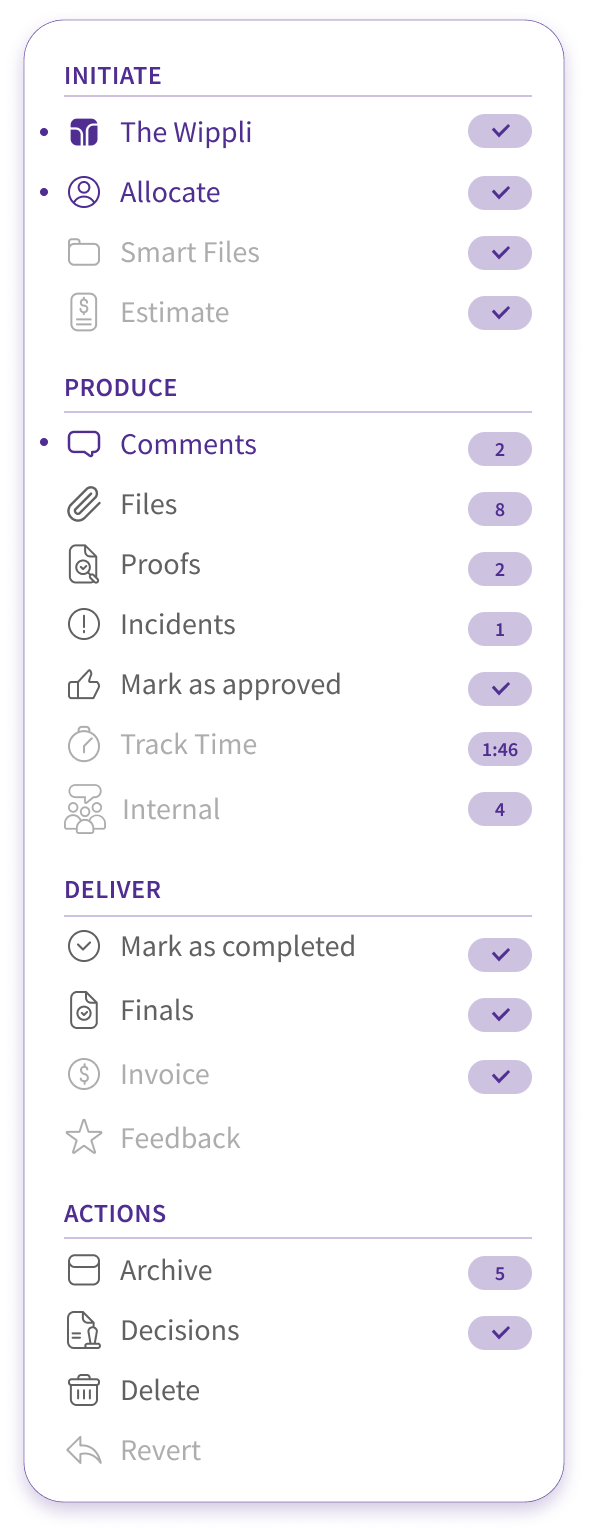Open the Smart Files folder icon
This screenshot has height=1536, width=596.
[84, 252]
